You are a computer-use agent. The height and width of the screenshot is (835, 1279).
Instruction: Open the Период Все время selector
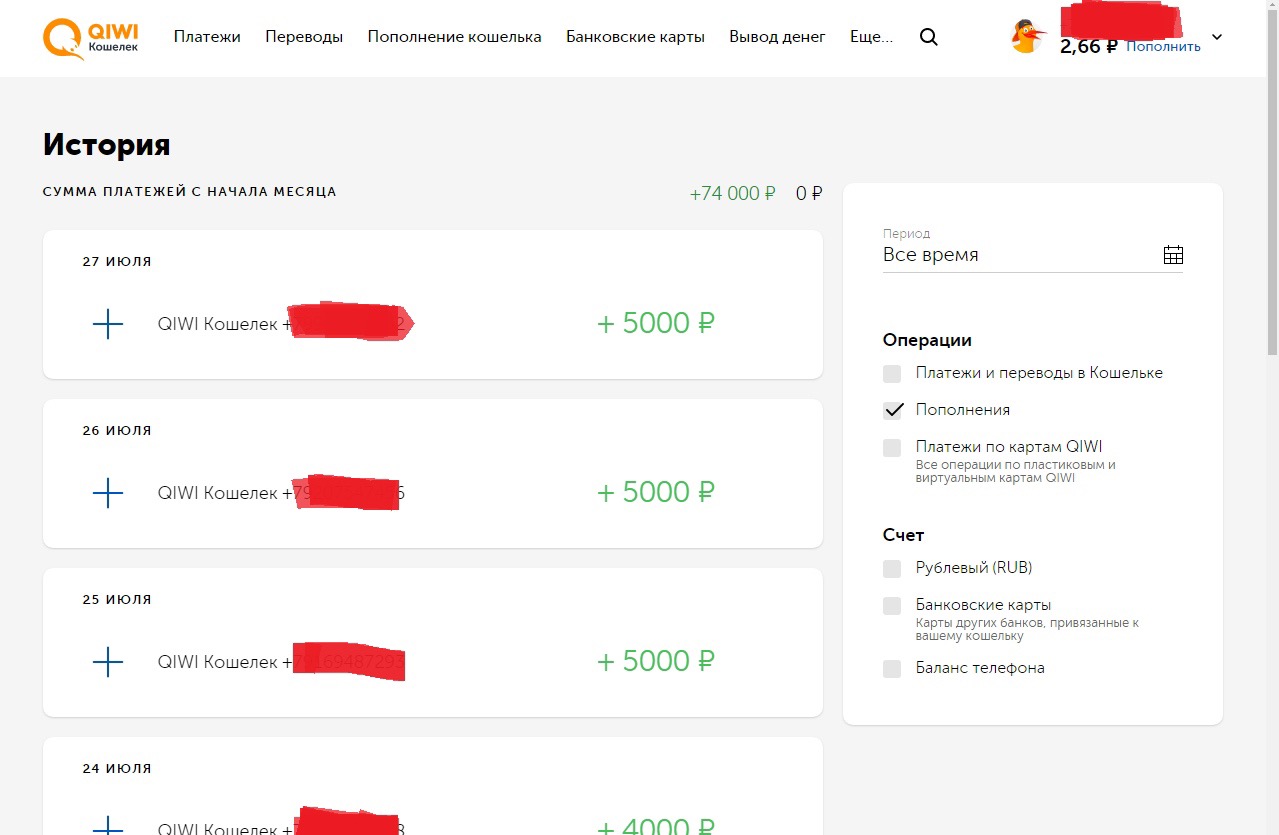coord(1032,255)
